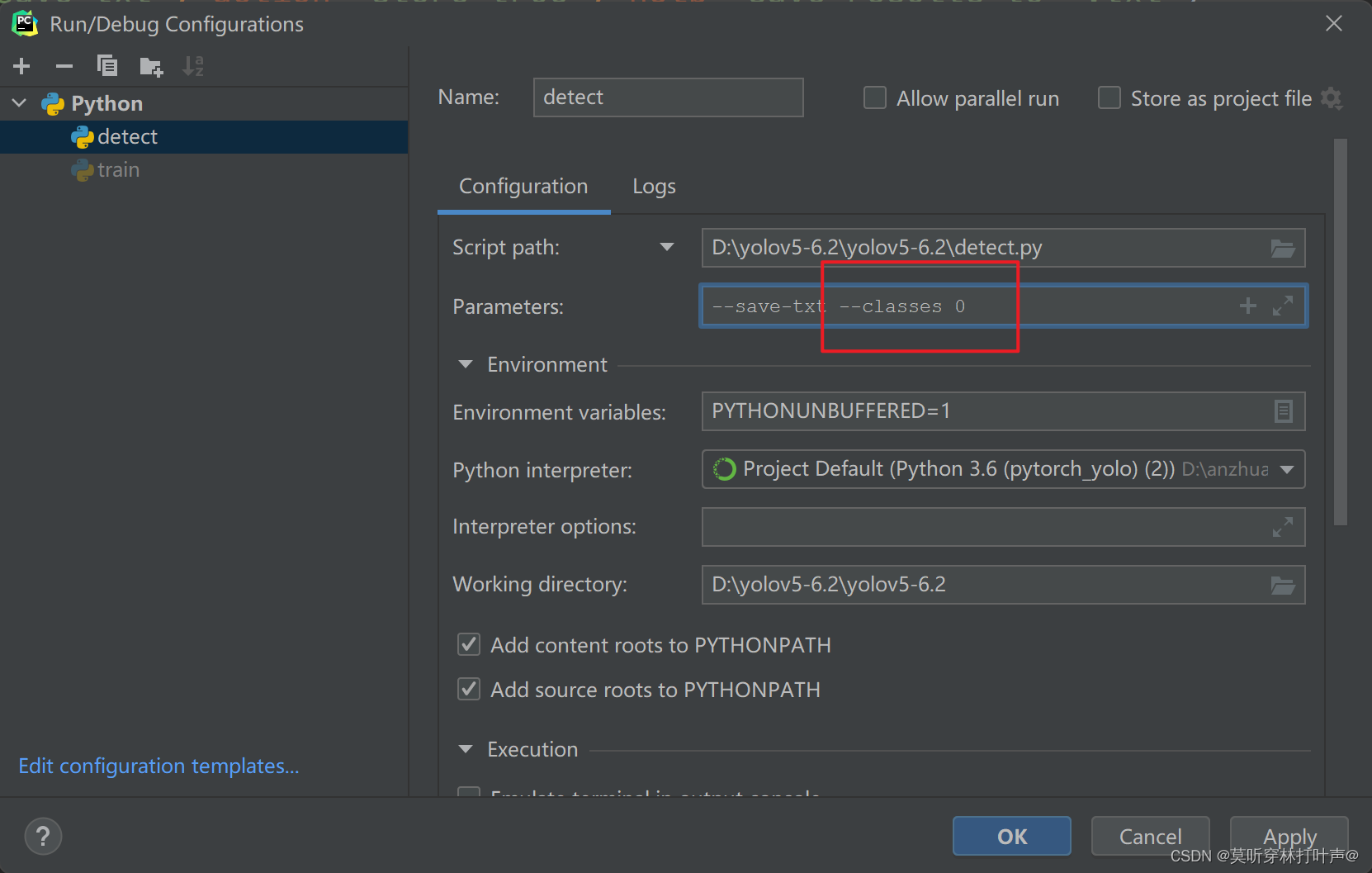Image resolution: width=1372 pixels, height=873 pixels.
Task: Browse for the script path file
Action: tap(1283, 248)
